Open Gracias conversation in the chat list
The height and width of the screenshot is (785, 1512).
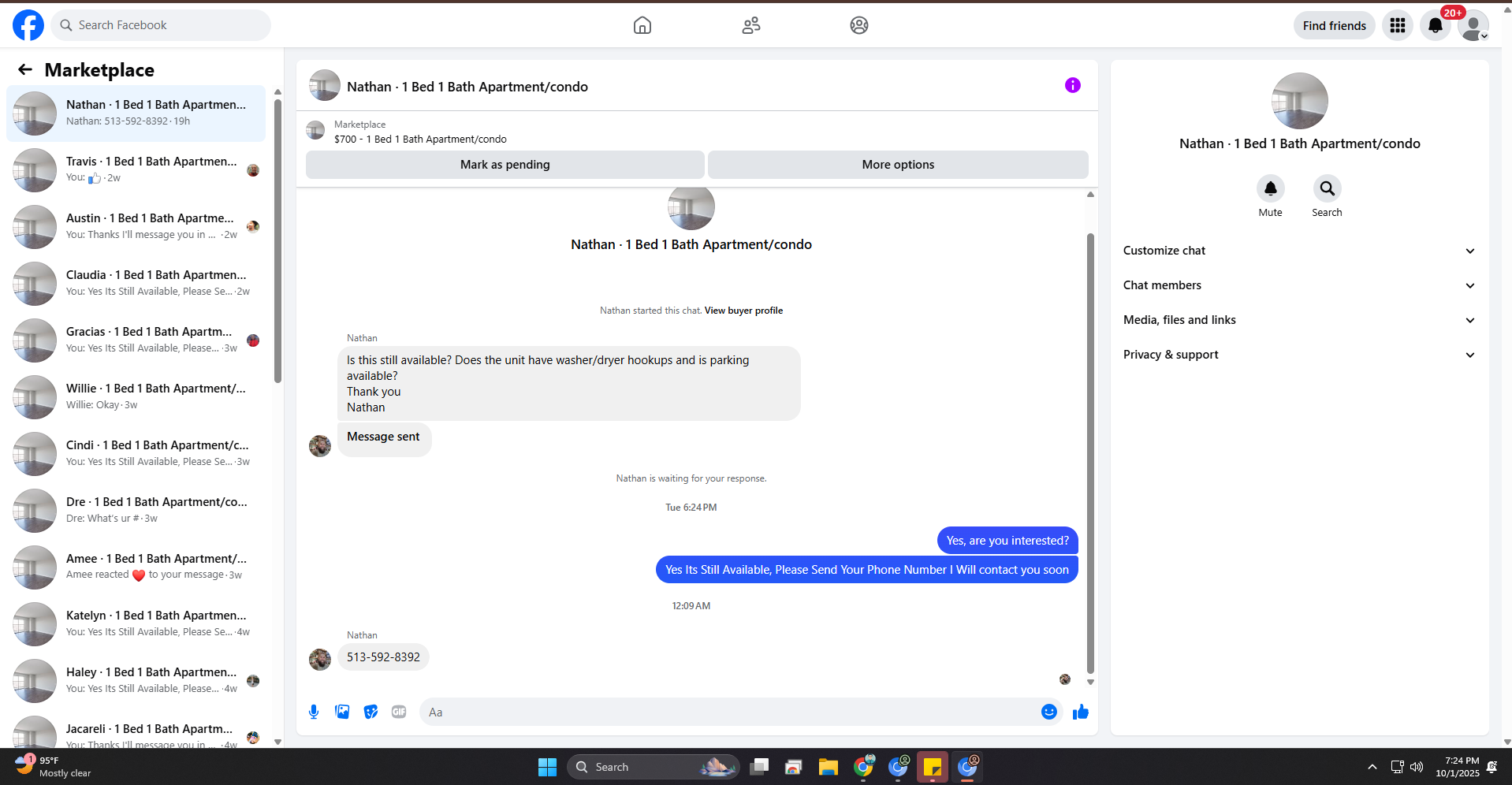pos(136,340)
